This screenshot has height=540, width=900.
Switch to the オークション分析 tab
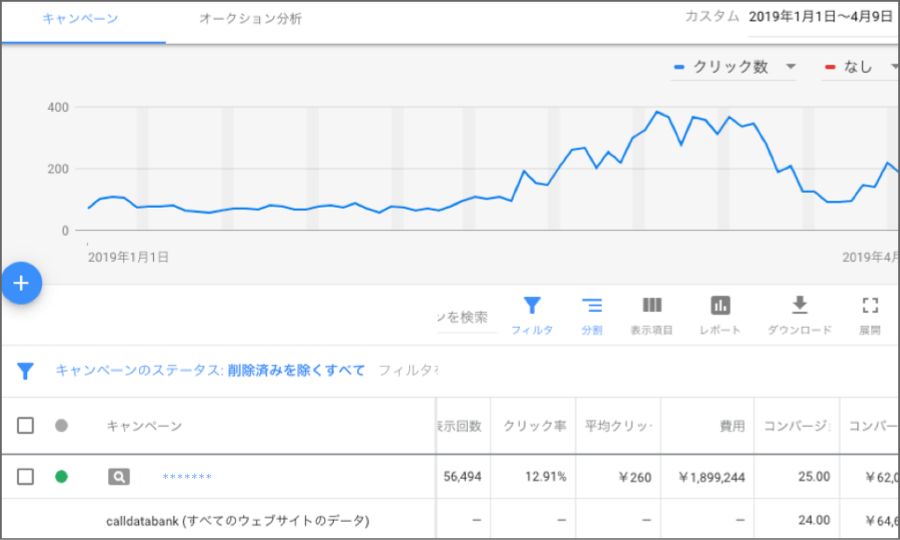click(x=250, y=19)
